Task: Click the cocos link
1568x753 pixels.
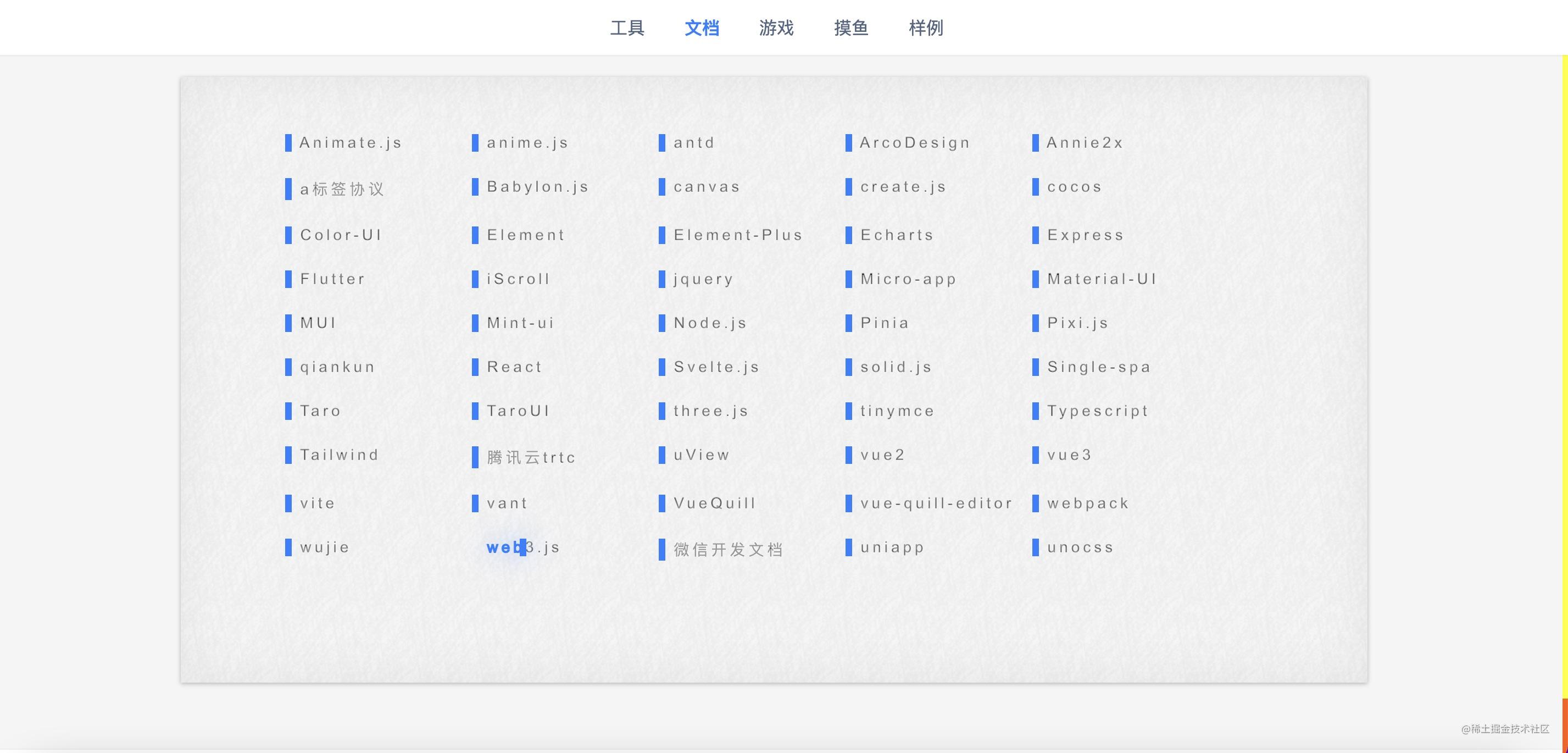Action: tap(1075, 187)
